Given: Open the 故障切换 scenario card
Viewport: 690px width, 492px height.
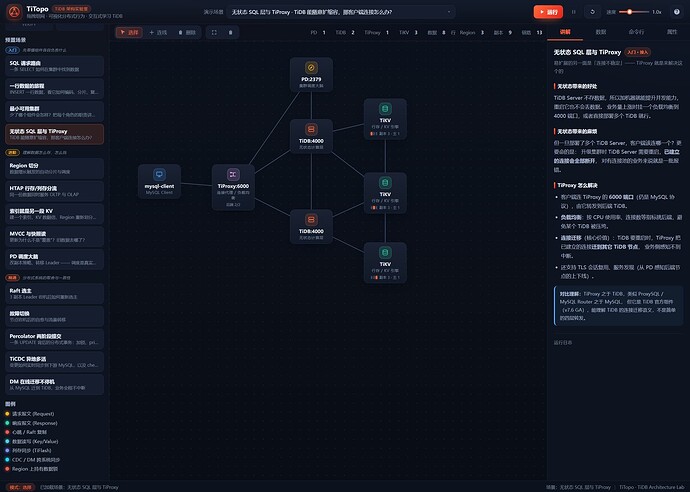Looking at the screenshot, I should pos(55,316).
